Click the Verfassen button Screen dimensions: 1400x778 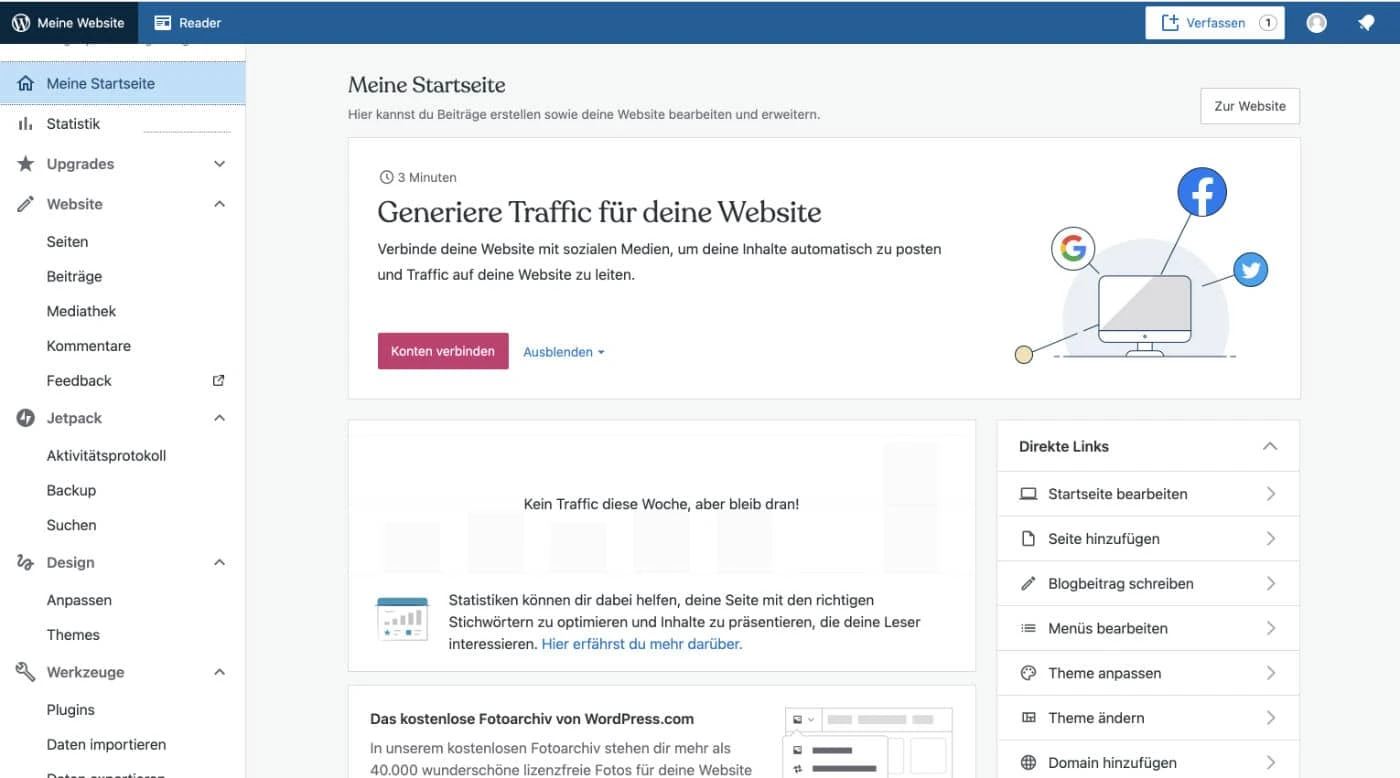[1215, 22]
